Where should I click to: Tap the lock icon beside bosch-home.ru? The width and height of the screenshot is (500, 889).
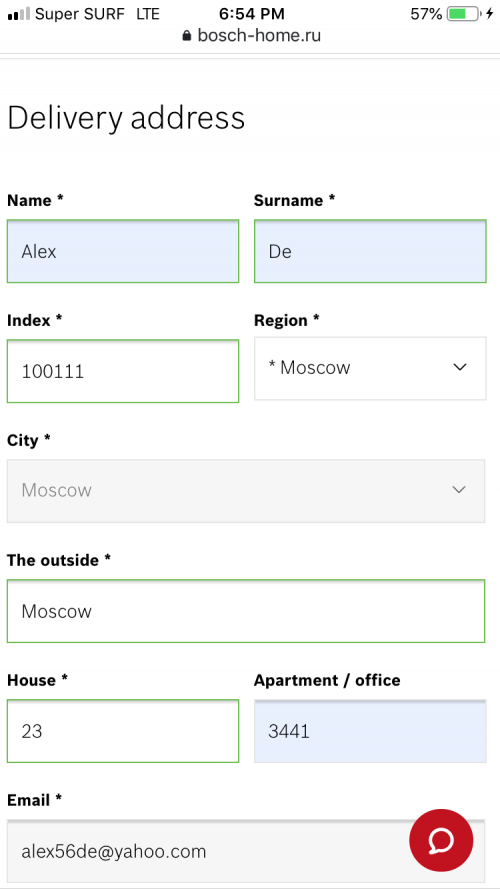click(187, 36)
